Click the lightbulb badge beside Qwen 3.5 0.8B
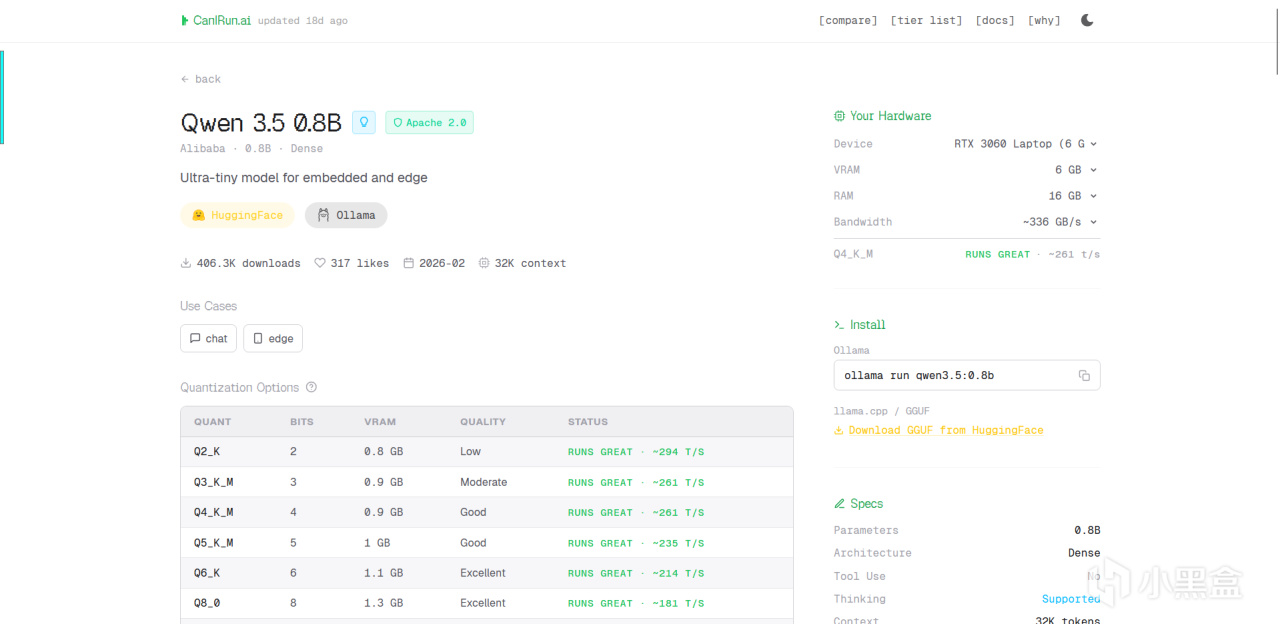 pyautogui.click(x=364, y=122)
